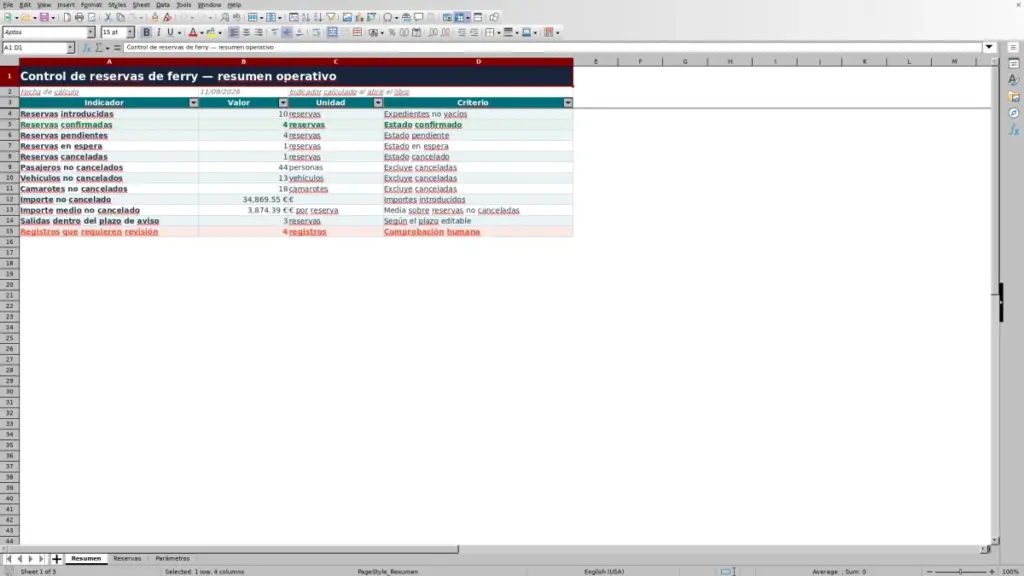Click the Align Left icon
1024x576 pixels.
pyautogui.click(x=234, y=33)
